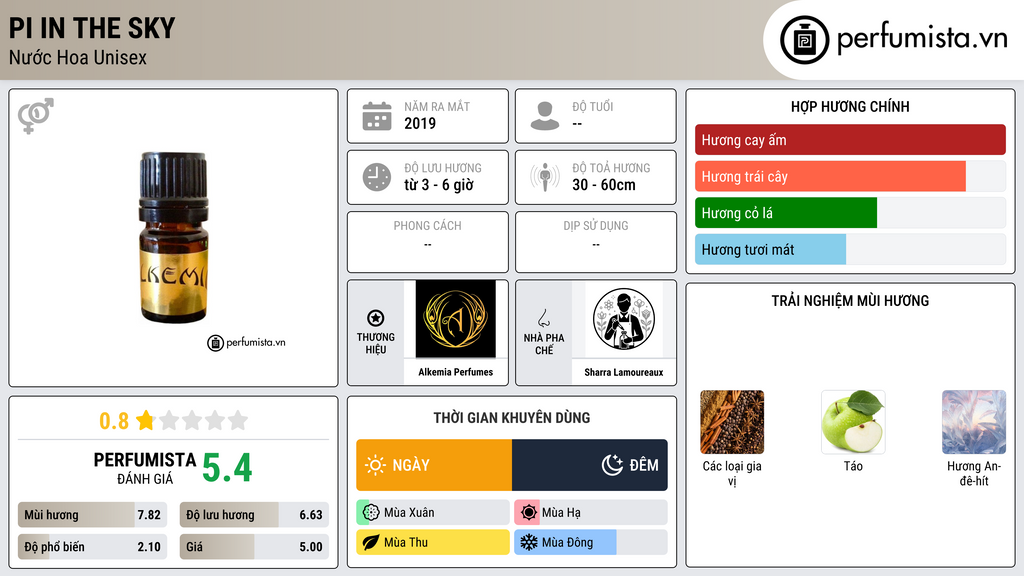Click the THƯƠNG HIỆU label
This screenshot has width=1024, height=576.
(376, 344)
